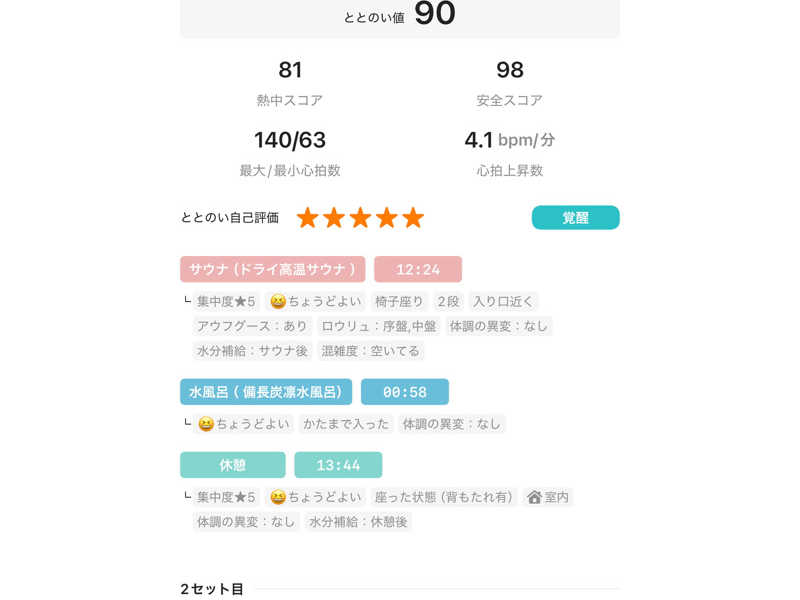Select the サウナ (ドライ高温サウナ) label

pyautogui.click(x=273, y=269)
